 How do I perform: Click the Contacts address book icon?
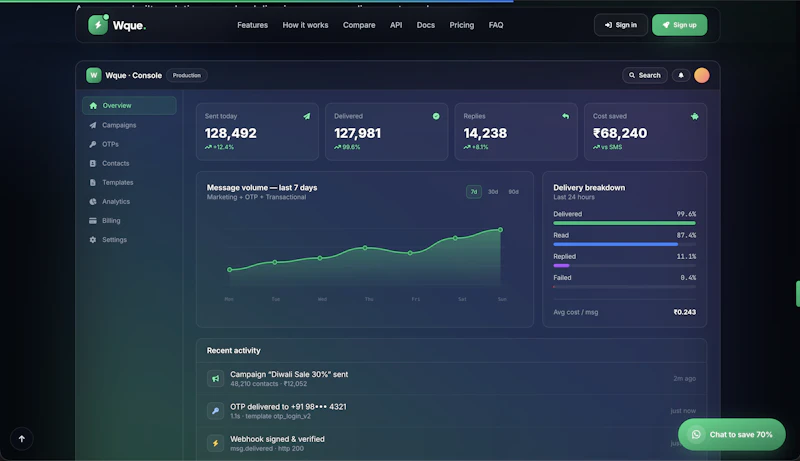(x=93, y=163)
